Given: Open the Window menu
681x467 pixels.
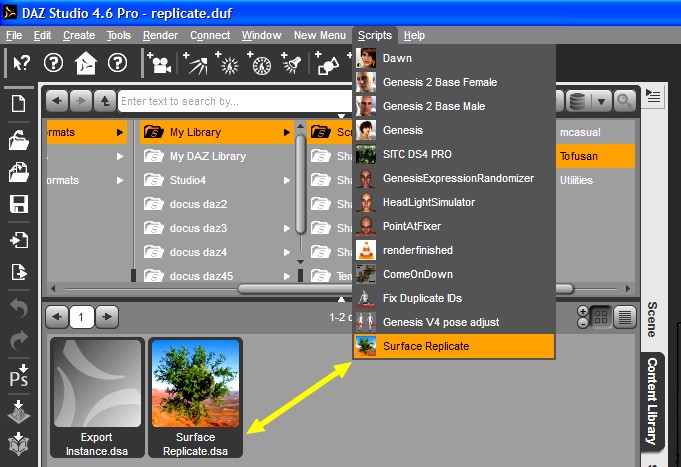Looking at the screenshot, I should pyautogui.click(x=261, y=35).
